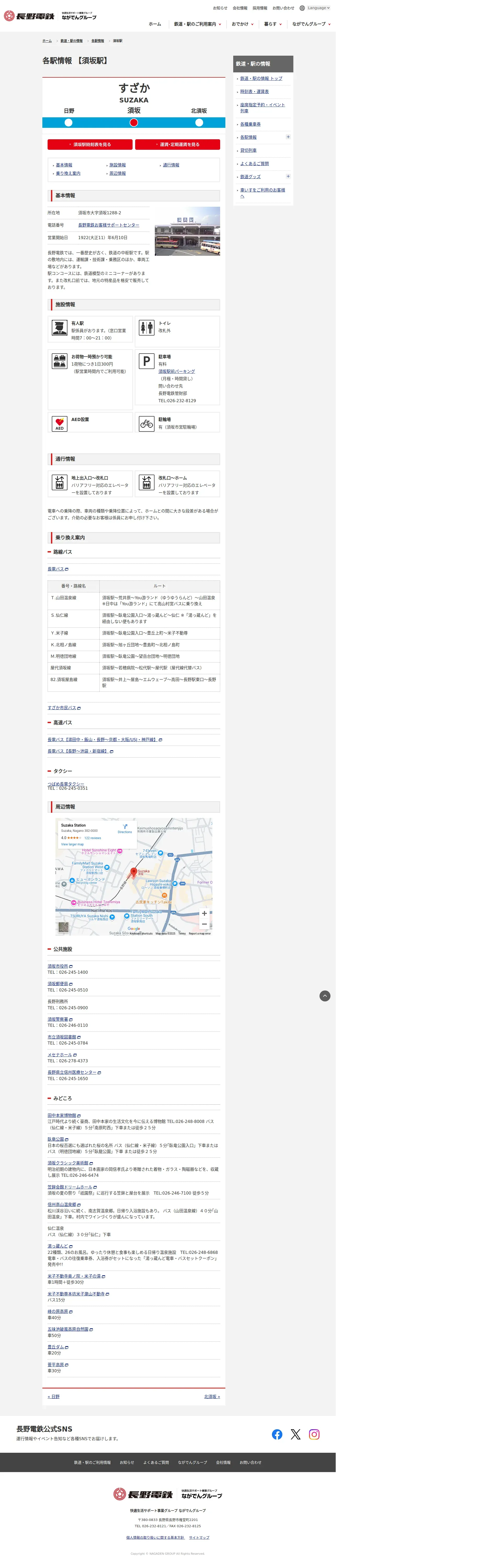This screenshot has width=502, height=1568.
Task: Select the 北須坂 station circle on line
Action: pos(199,122)
